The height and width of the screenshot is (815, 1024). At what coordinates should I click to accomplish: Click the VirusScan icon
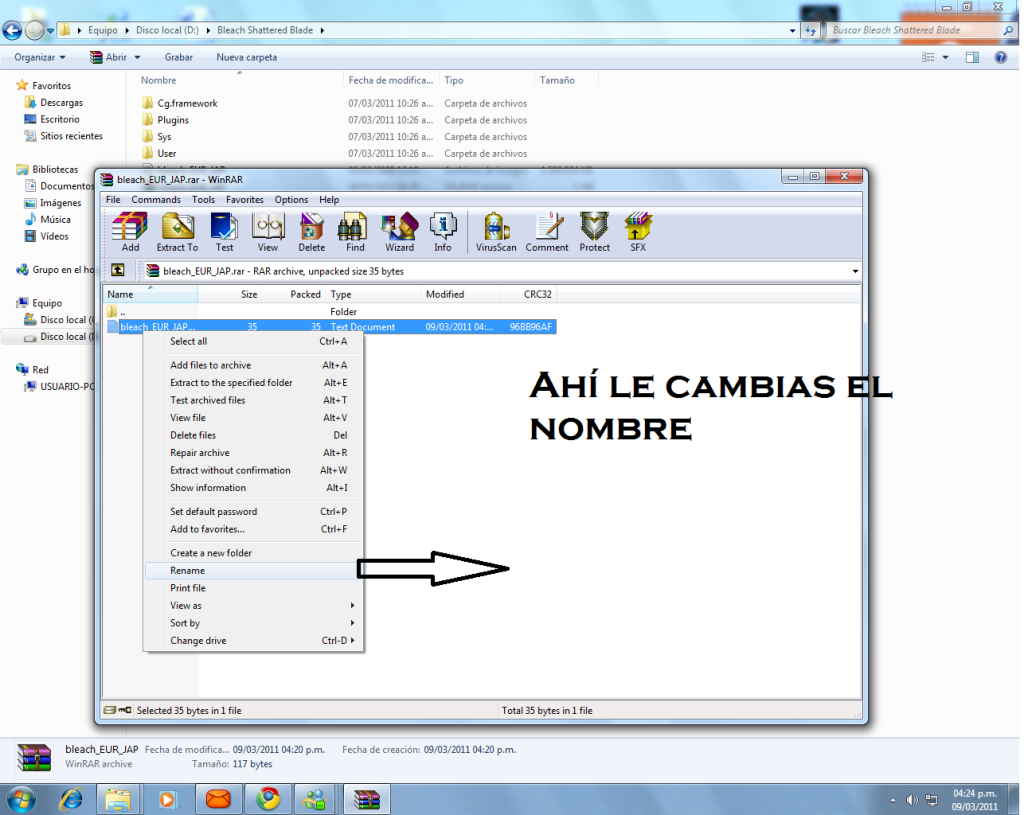tap(496, 232)
